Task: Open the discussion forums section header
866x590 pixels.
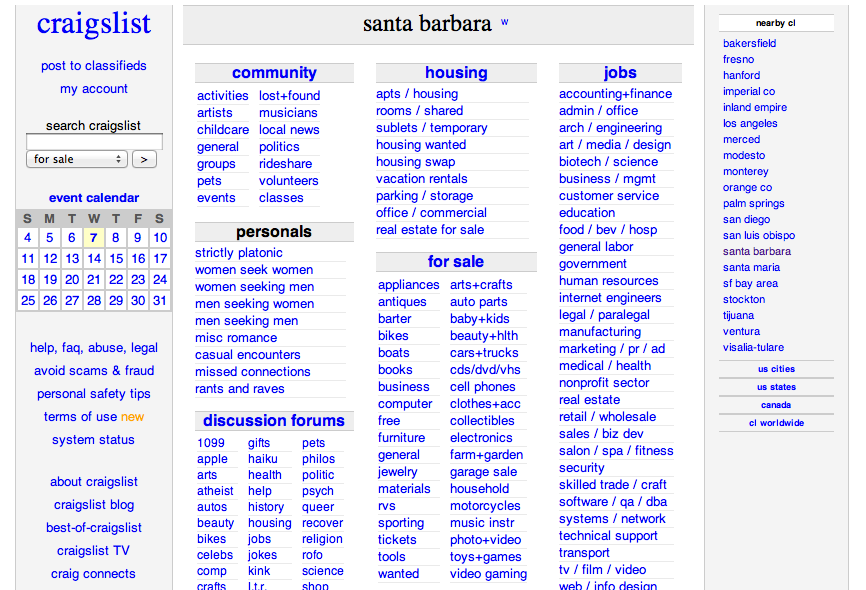Action: (x=274, y=420)
